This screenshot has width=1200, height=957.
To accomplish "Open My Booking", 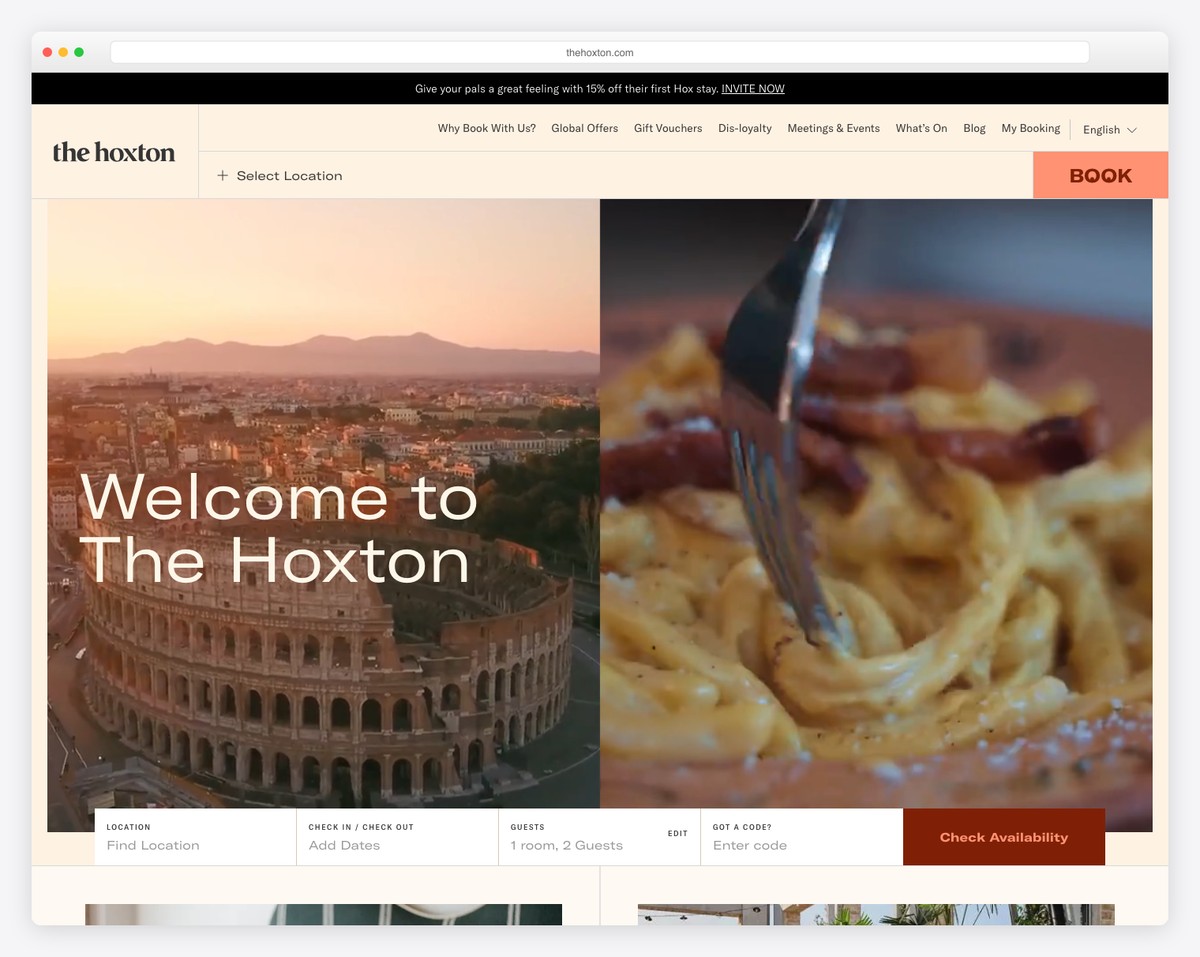I will [x=1030, y=129].
